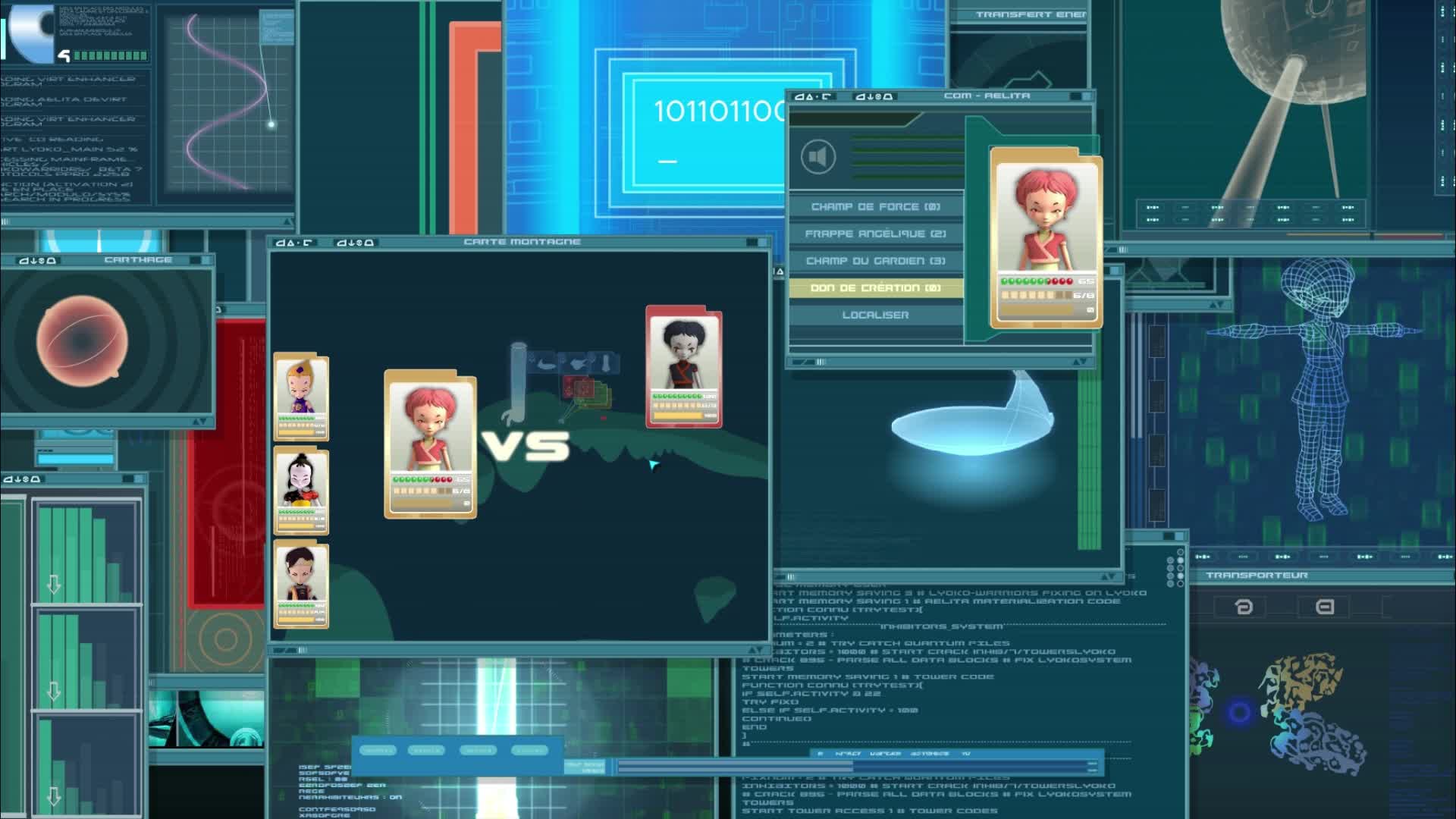Click the bottom down-arrow in the bar chart panel

tap(53, 796)
